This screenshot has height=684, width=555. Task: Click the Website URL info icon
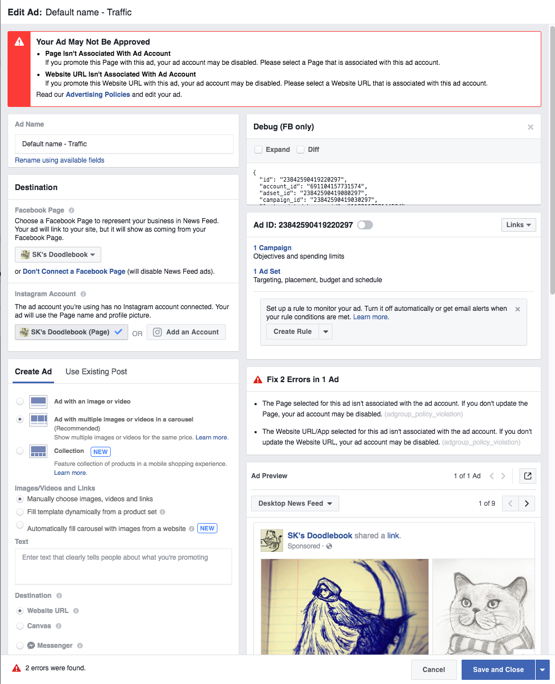point(76,611)
